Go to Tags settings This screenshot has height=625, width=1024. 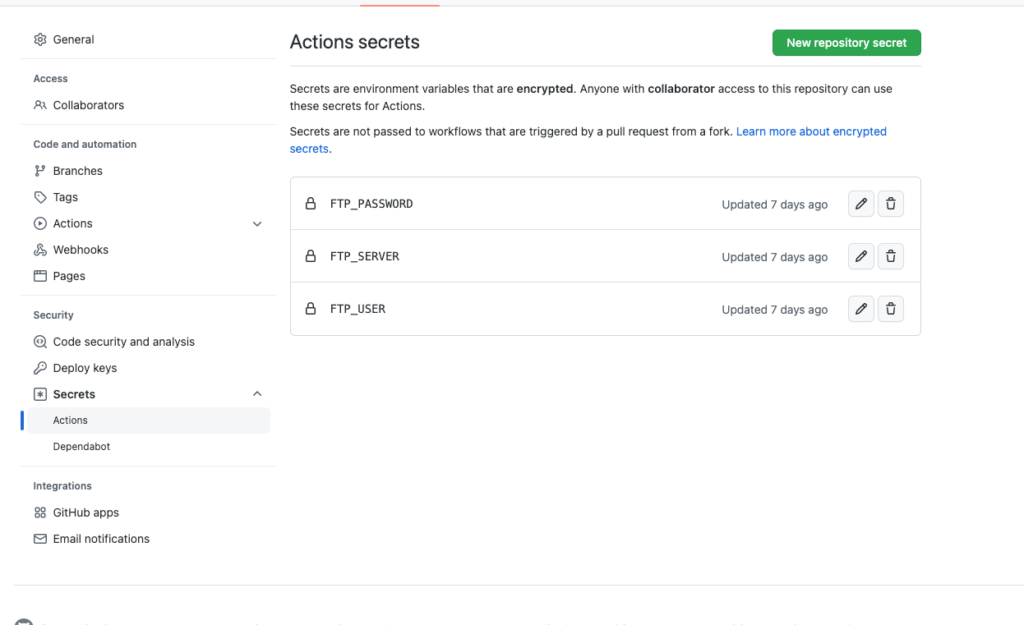[x=65, y=198]
